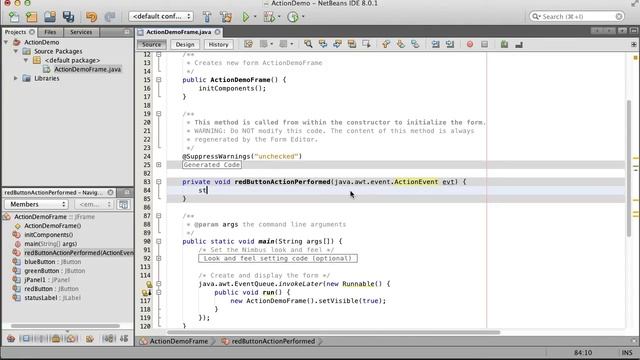Click the Uncomment lines icon in editor toolbar

[519, 44]
